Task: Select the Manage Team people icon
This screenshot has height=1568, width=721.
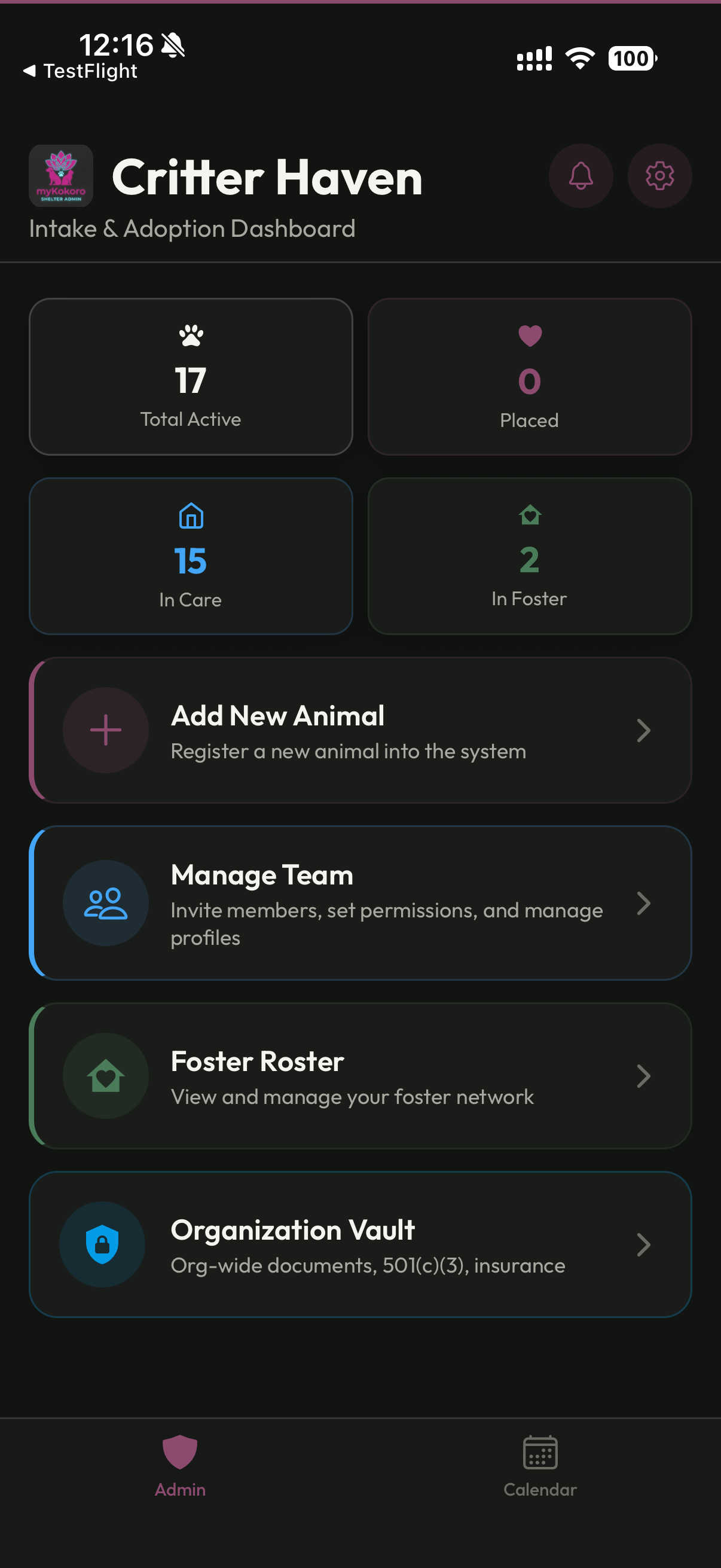Action: pos(105,903)
